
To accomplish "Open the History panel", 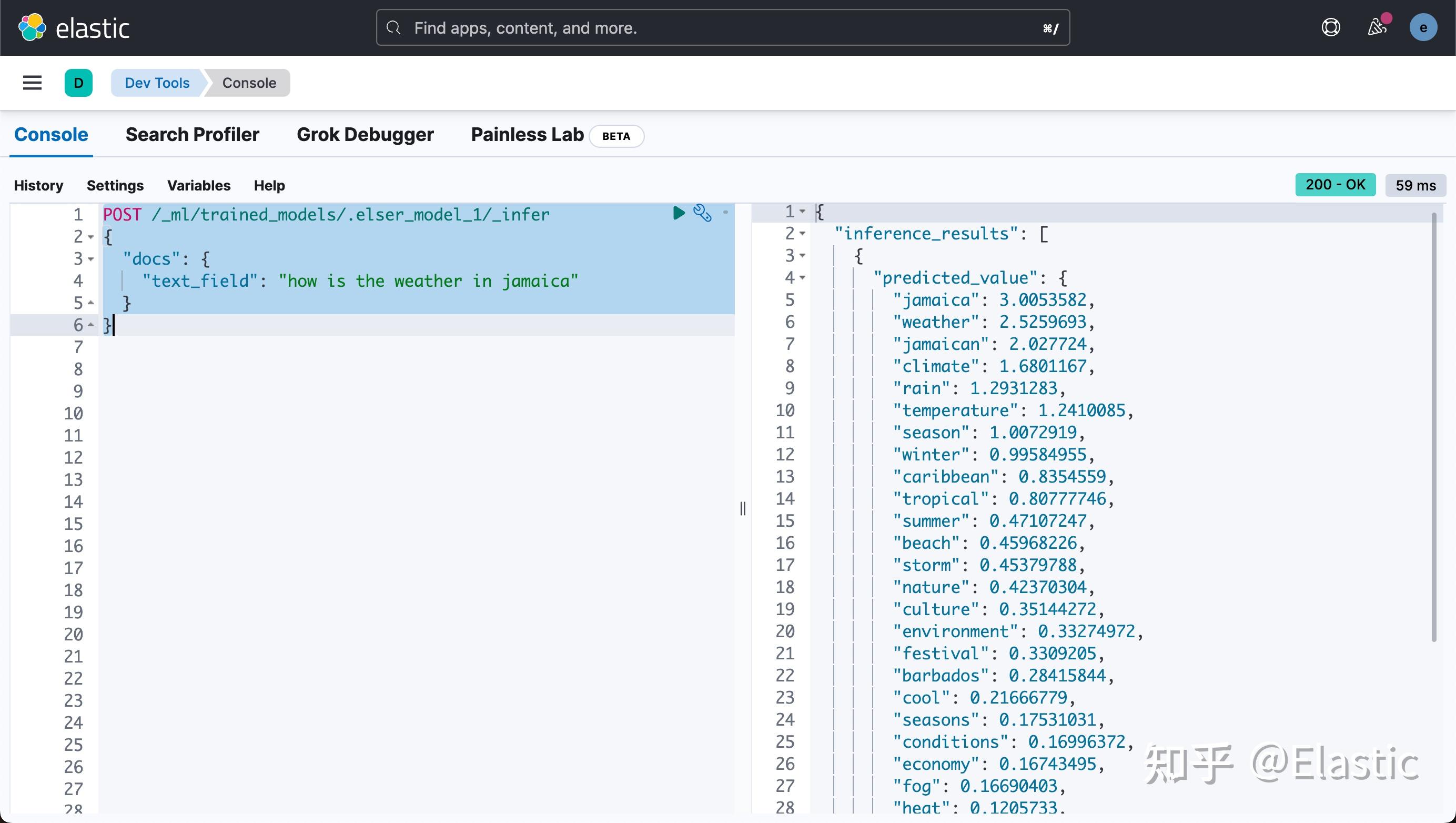I will (38, 185).
